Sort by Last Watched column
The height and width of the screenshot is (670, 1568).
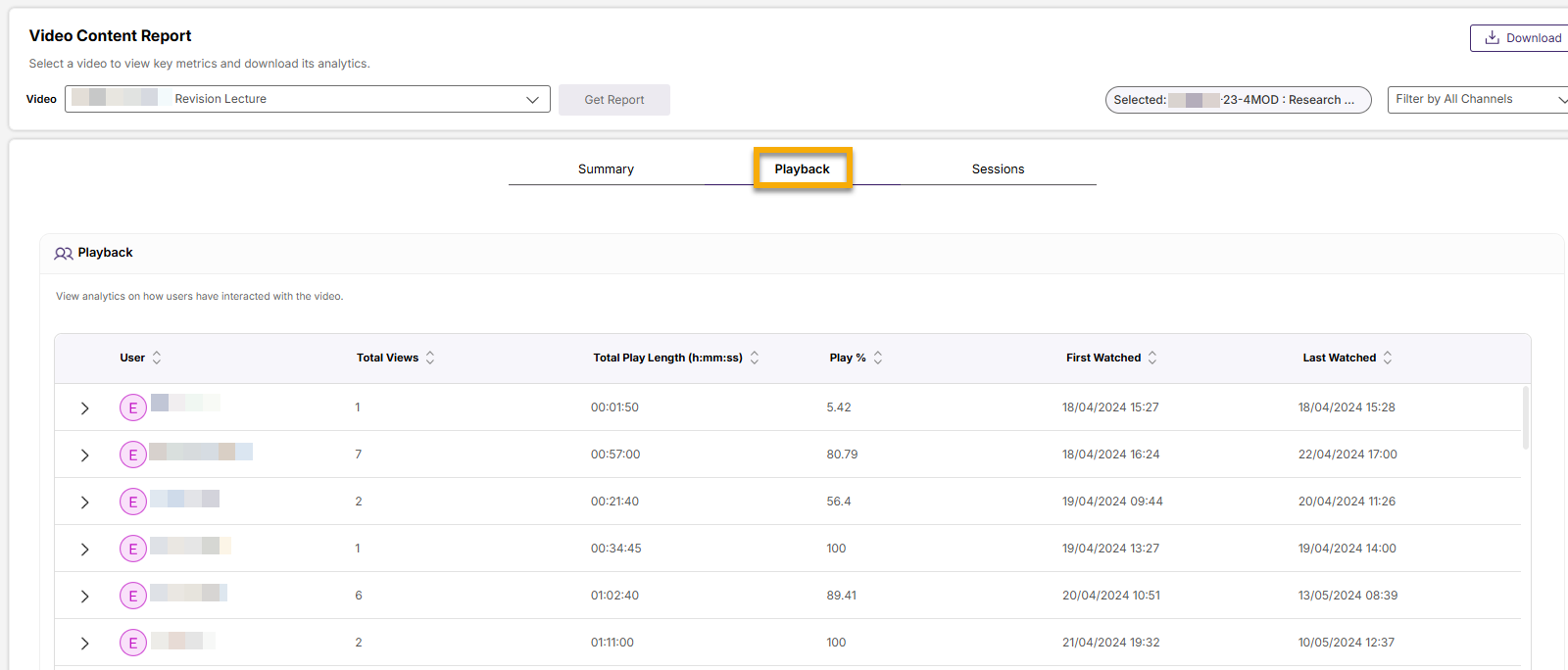pos(1388,358)
